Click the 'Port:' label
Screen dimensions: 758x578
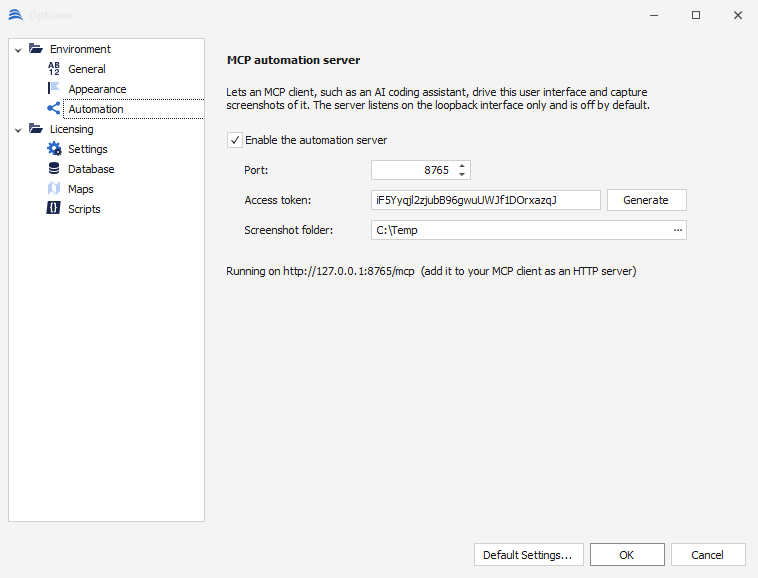coord(256,170)
